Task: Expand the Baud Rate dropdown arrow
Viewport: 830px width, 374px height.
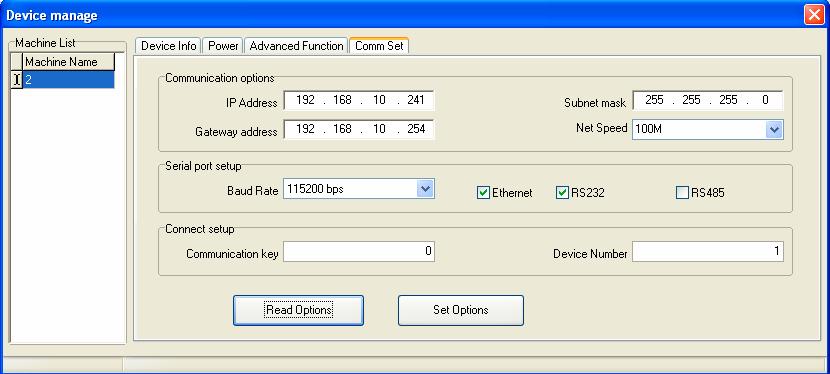Action: pos(425,189)
